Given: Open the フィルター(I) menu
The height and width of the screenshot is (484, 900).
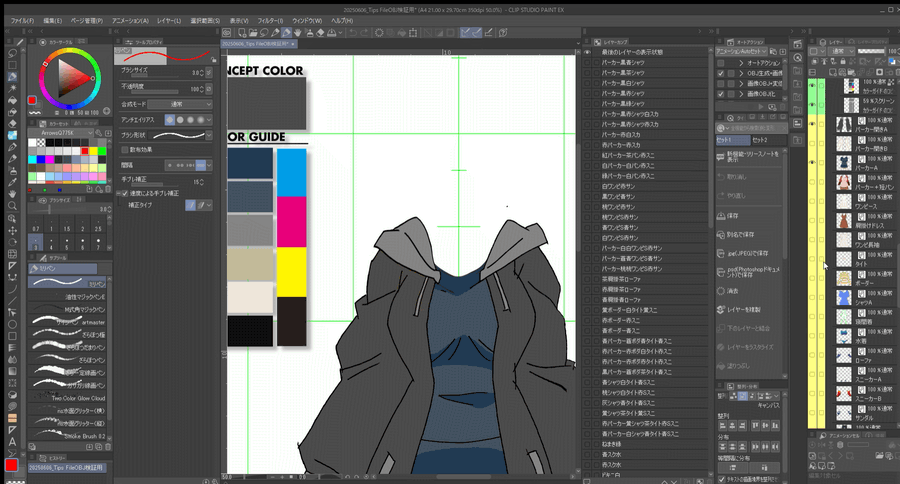Looking at the screenshot, I should pos(269,20).
